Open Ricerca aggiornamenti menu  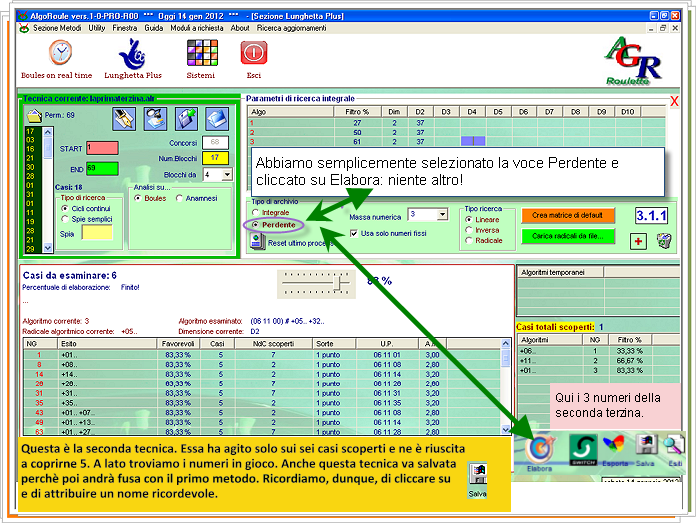point(291,28)
